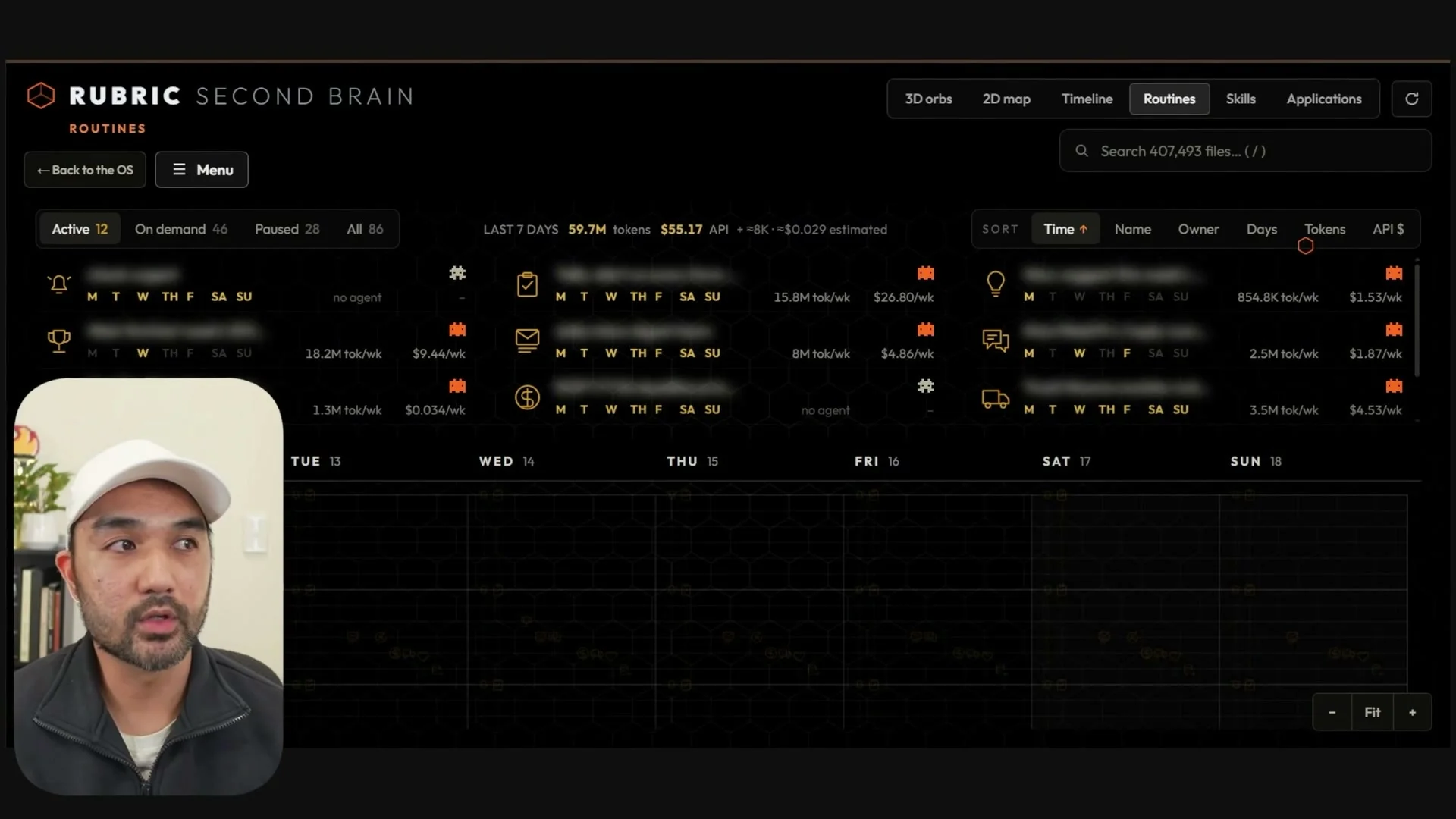Click the envelope routine icon
This screenshot has width=1456, height=819.
click(x=527, y=340)
